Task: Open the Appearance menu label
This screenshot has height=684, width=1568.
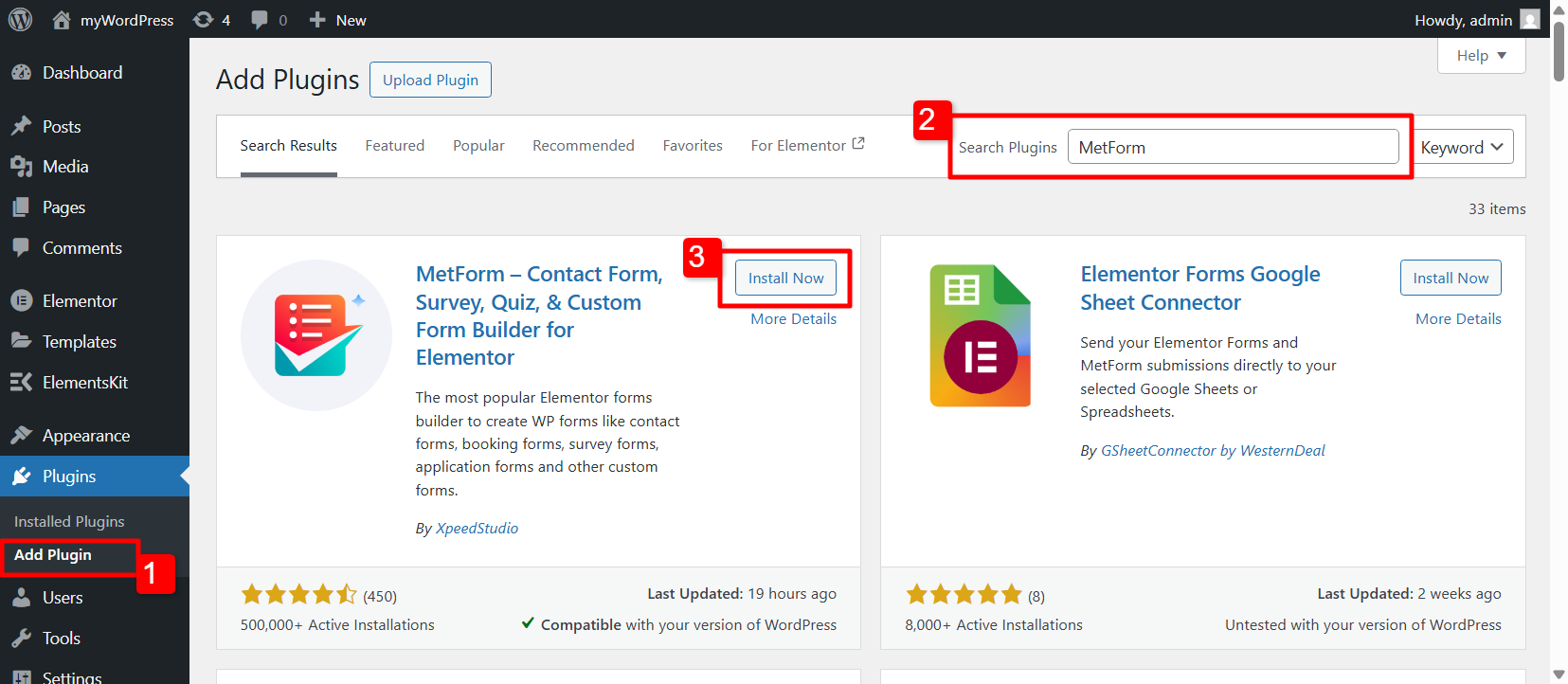Action: (86, 436)
